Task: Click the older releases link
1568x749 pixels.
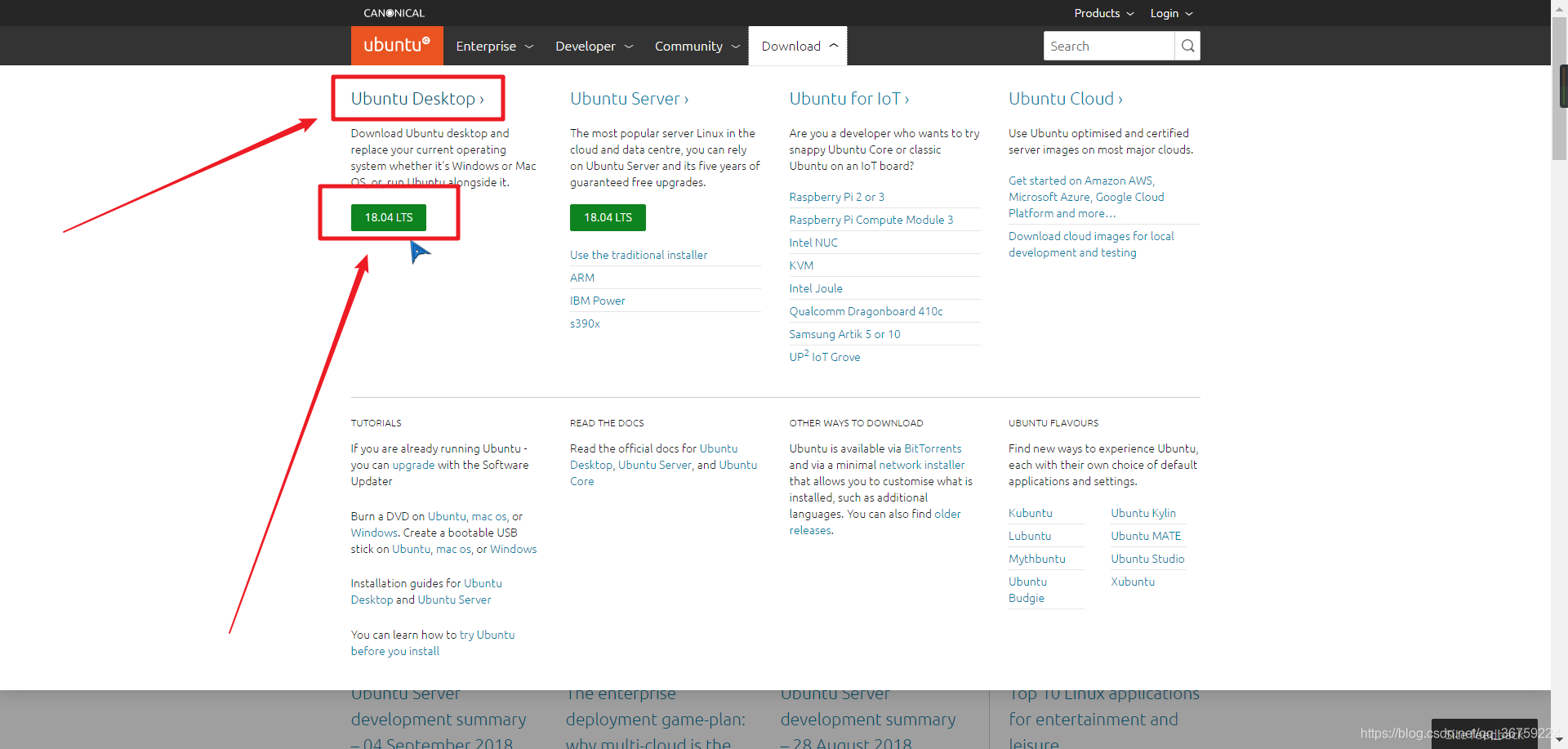Action: pos(875,522)
